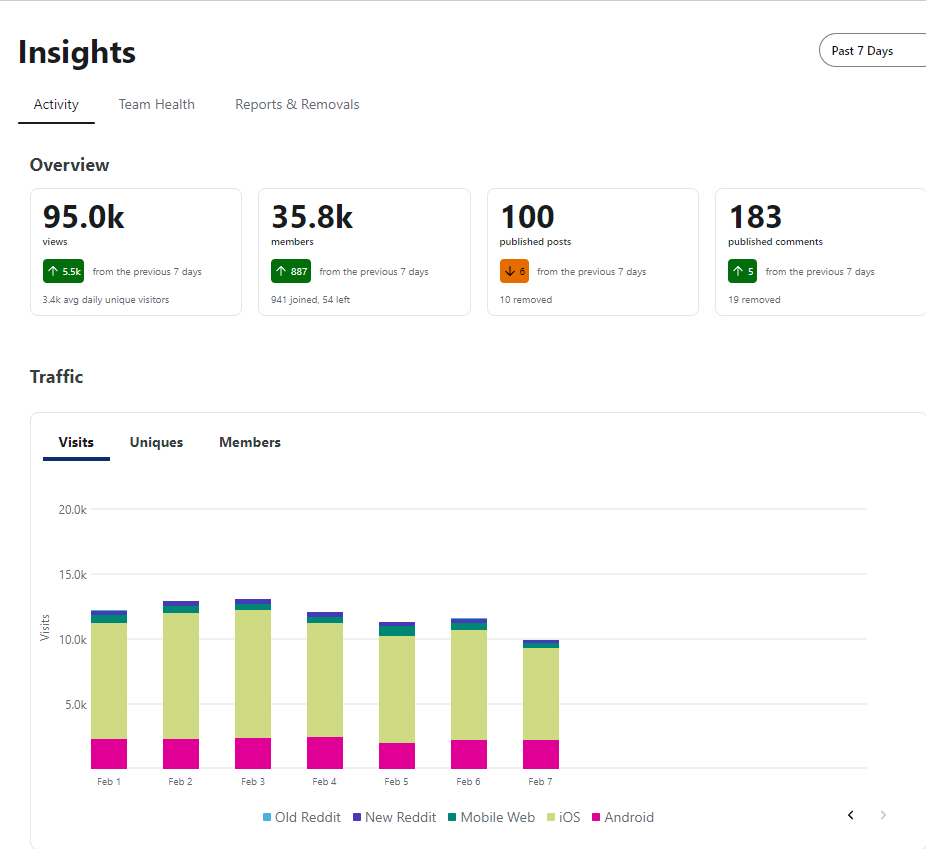926x849 pixels.
Task: Click the Feb 2 iOS bar segment
Action: coord(181,676)
